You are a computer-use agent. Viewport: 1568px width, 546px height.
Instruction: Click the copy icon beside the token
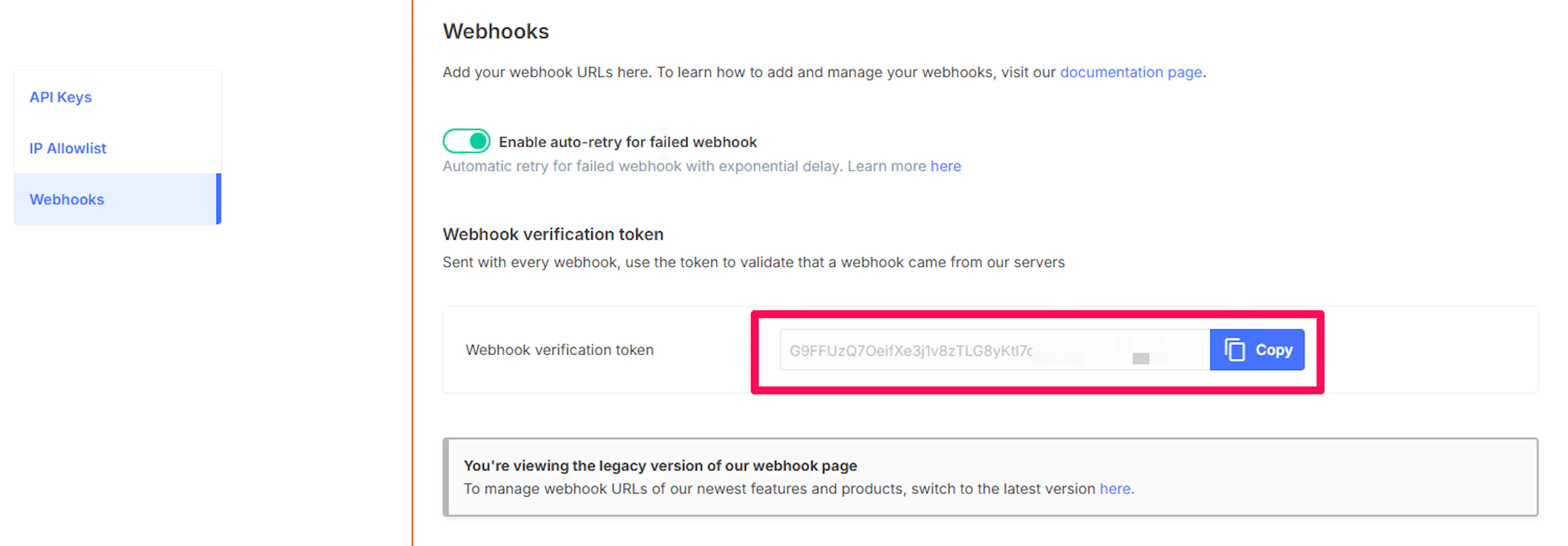point(1234,350)
